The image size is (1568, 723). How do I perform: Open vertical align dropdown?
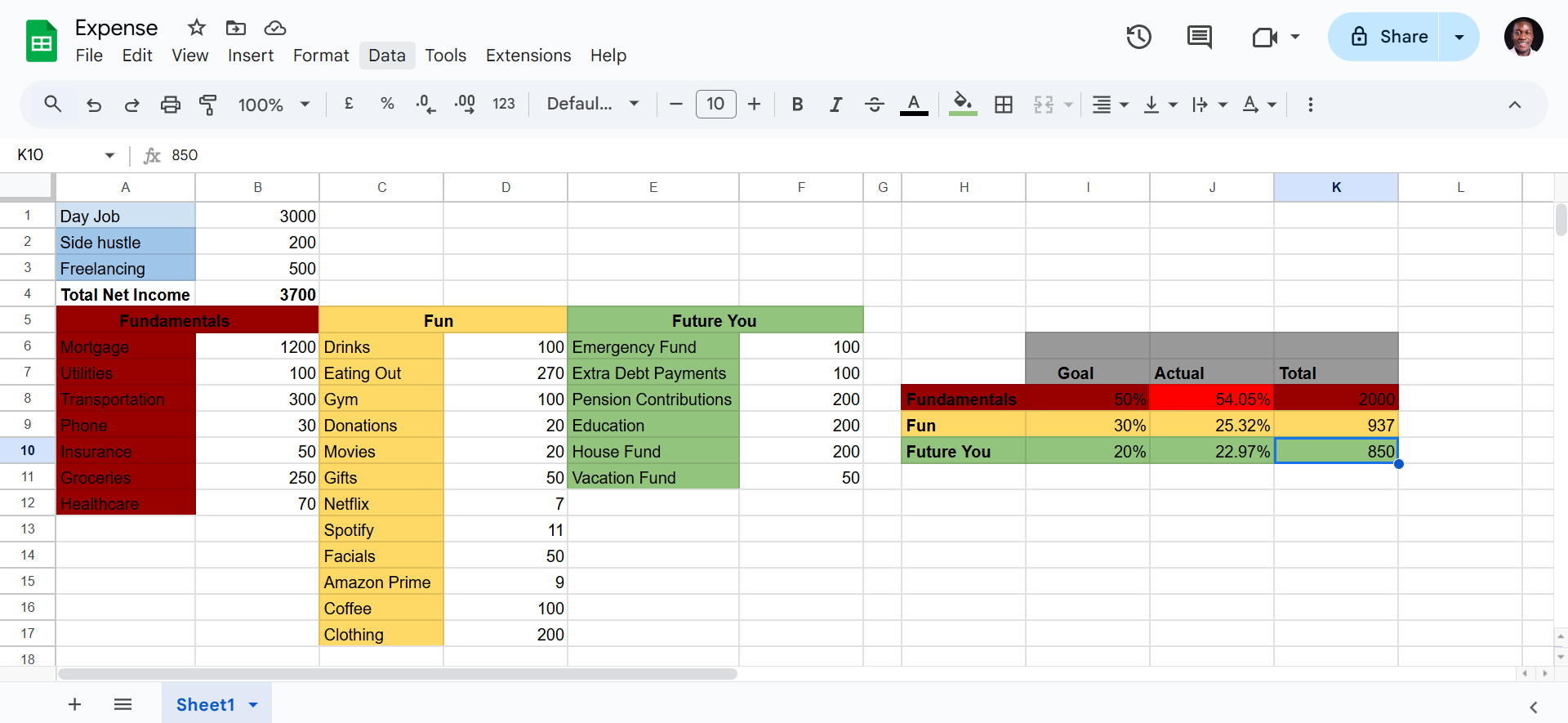click(1160, 105)
